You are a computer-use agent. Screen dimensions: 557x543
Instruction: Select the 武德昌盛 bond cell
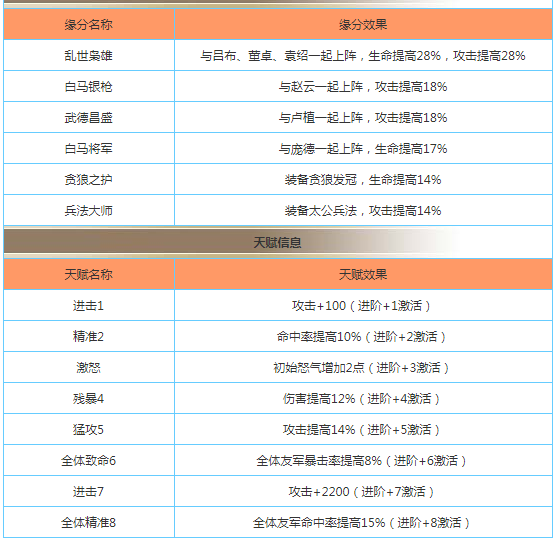[89, 117]
